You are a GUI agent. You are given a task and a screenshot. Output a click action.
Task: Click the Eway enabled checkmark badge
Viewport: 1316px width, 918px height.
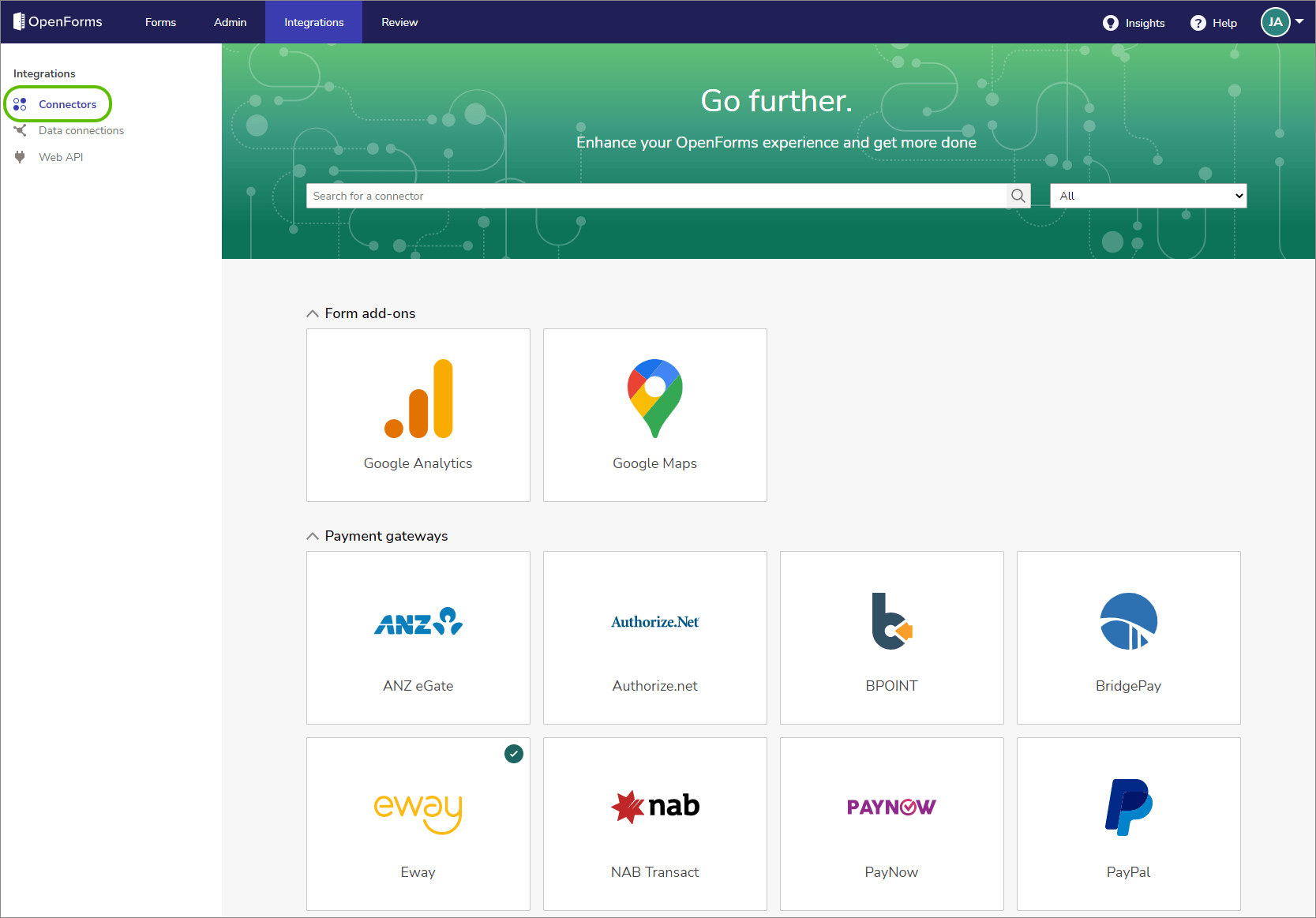click(514, 754)
